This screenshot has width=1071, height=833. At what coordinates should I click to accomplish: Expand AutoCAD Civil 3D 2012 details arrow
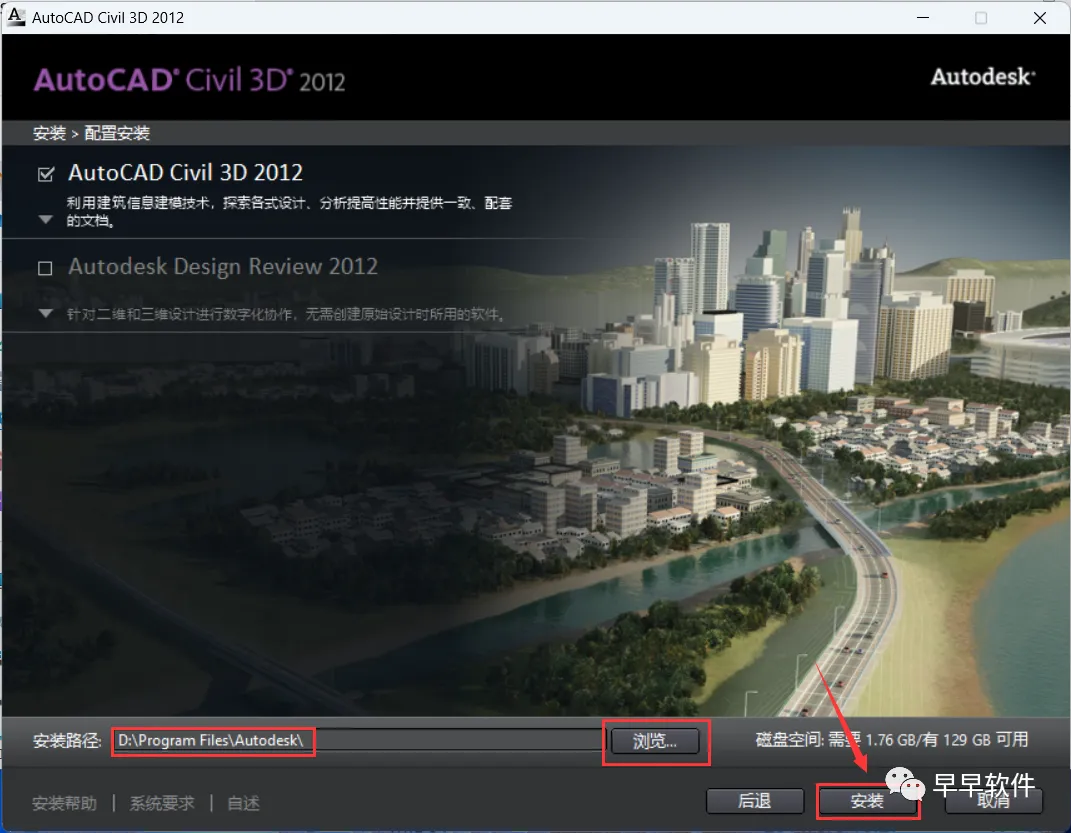46,220
